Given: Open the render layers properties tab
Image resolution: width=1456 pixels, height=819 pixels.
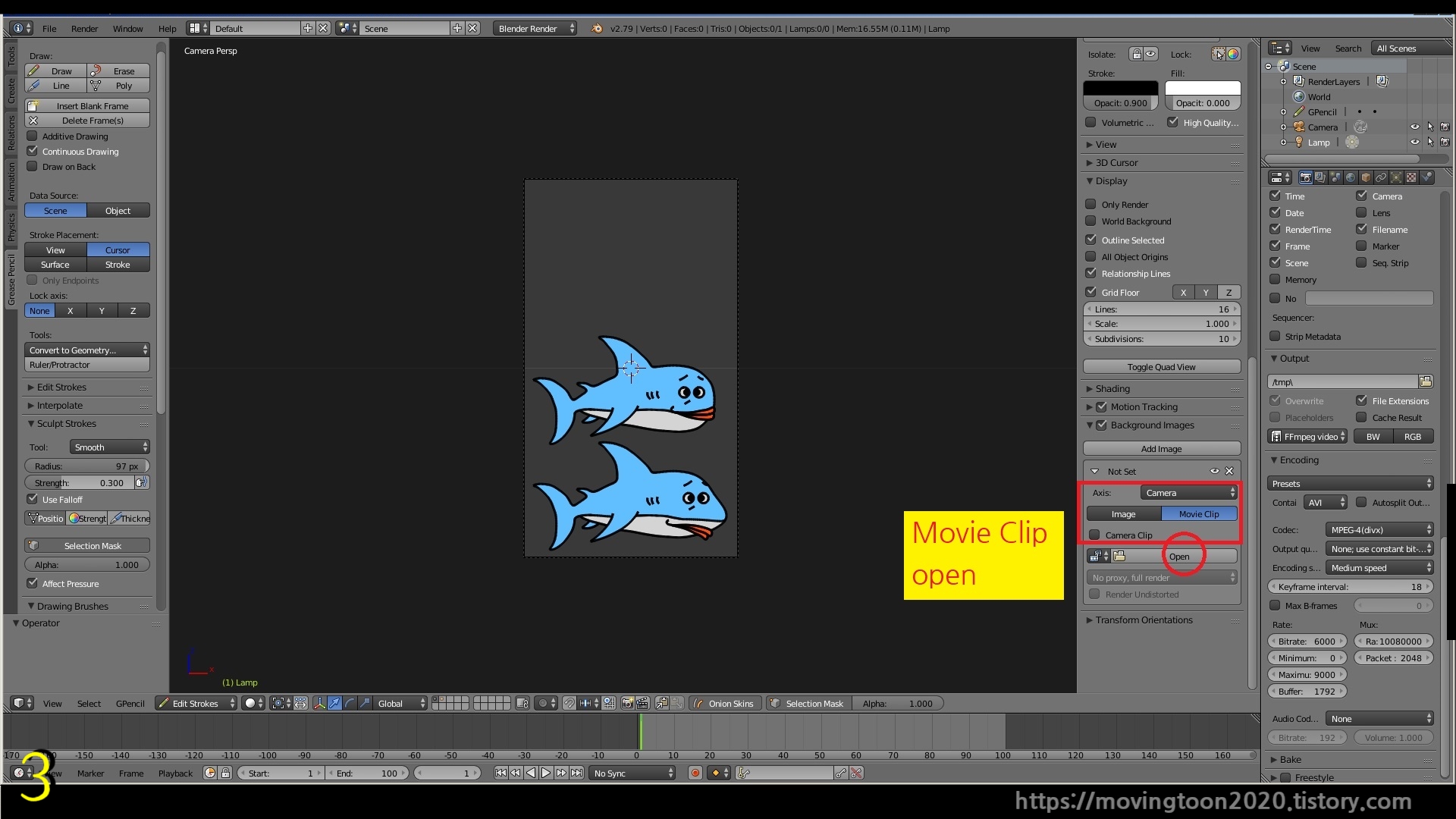Looking at the screenshot, I should coord(1320,177).
